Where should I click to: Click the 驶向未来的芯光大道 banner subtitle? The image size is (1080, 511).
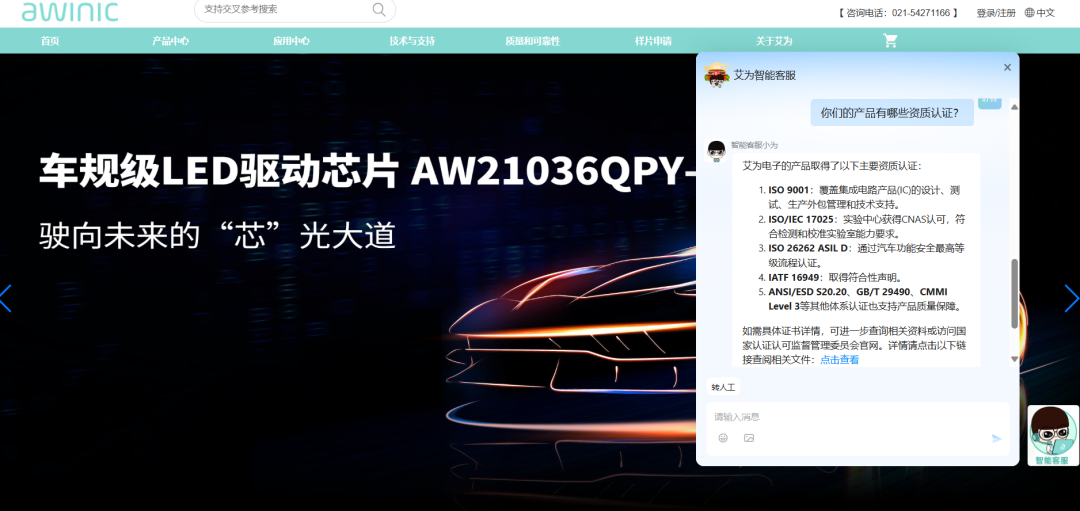[218, 235]
